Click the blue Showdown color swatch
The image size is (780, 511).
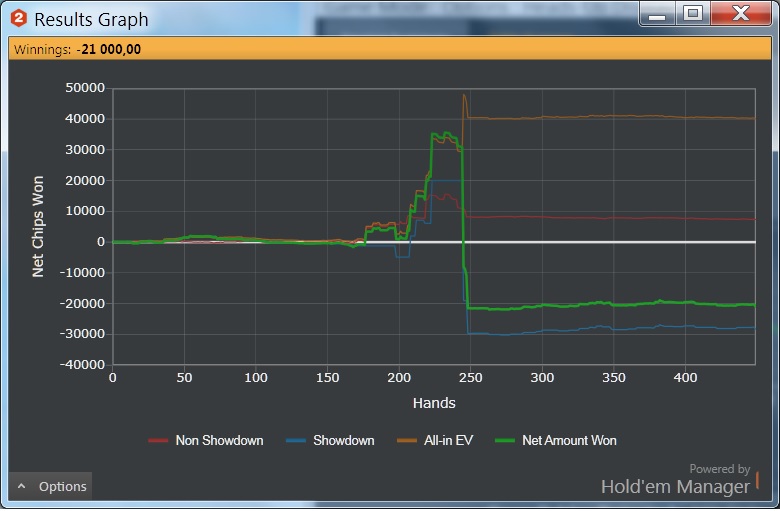(x=295, y=440)
